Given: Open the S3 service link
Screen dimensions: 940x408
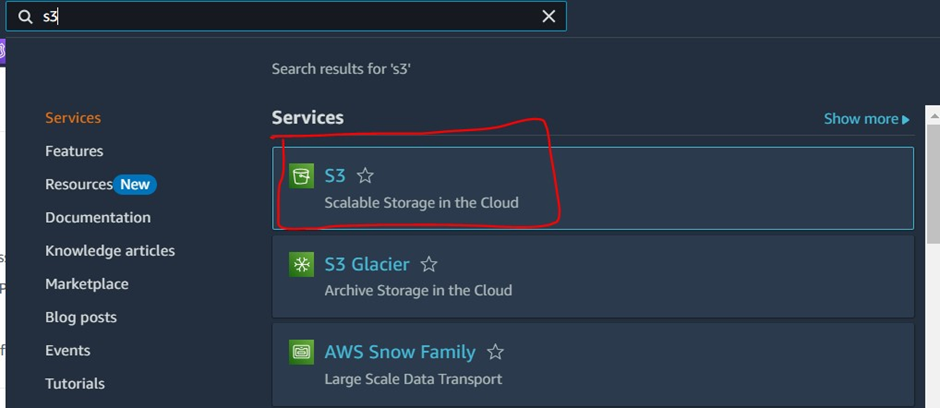Looking at the screenshot, I should [335, 176].
